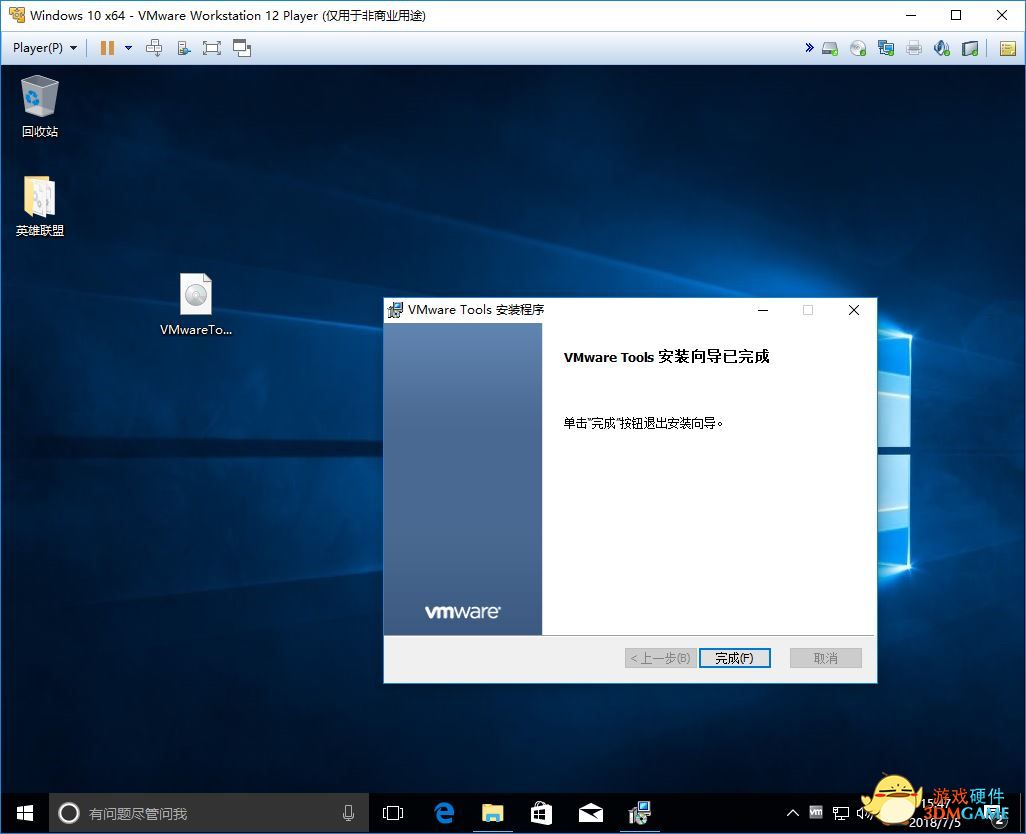Click the Cortana microphone icon
This screenshot has height=834, width=1026.
[x=348, y=813]
